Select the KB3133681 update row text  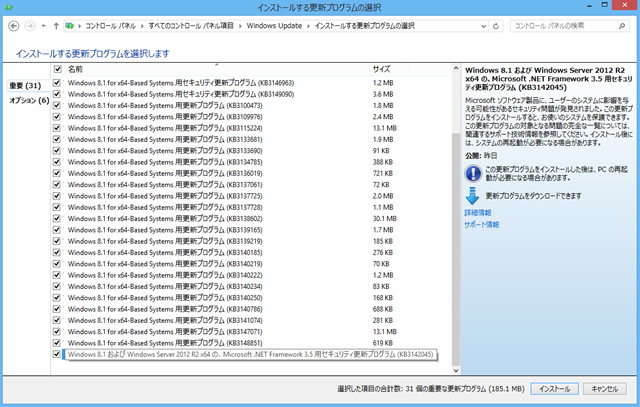165,140
